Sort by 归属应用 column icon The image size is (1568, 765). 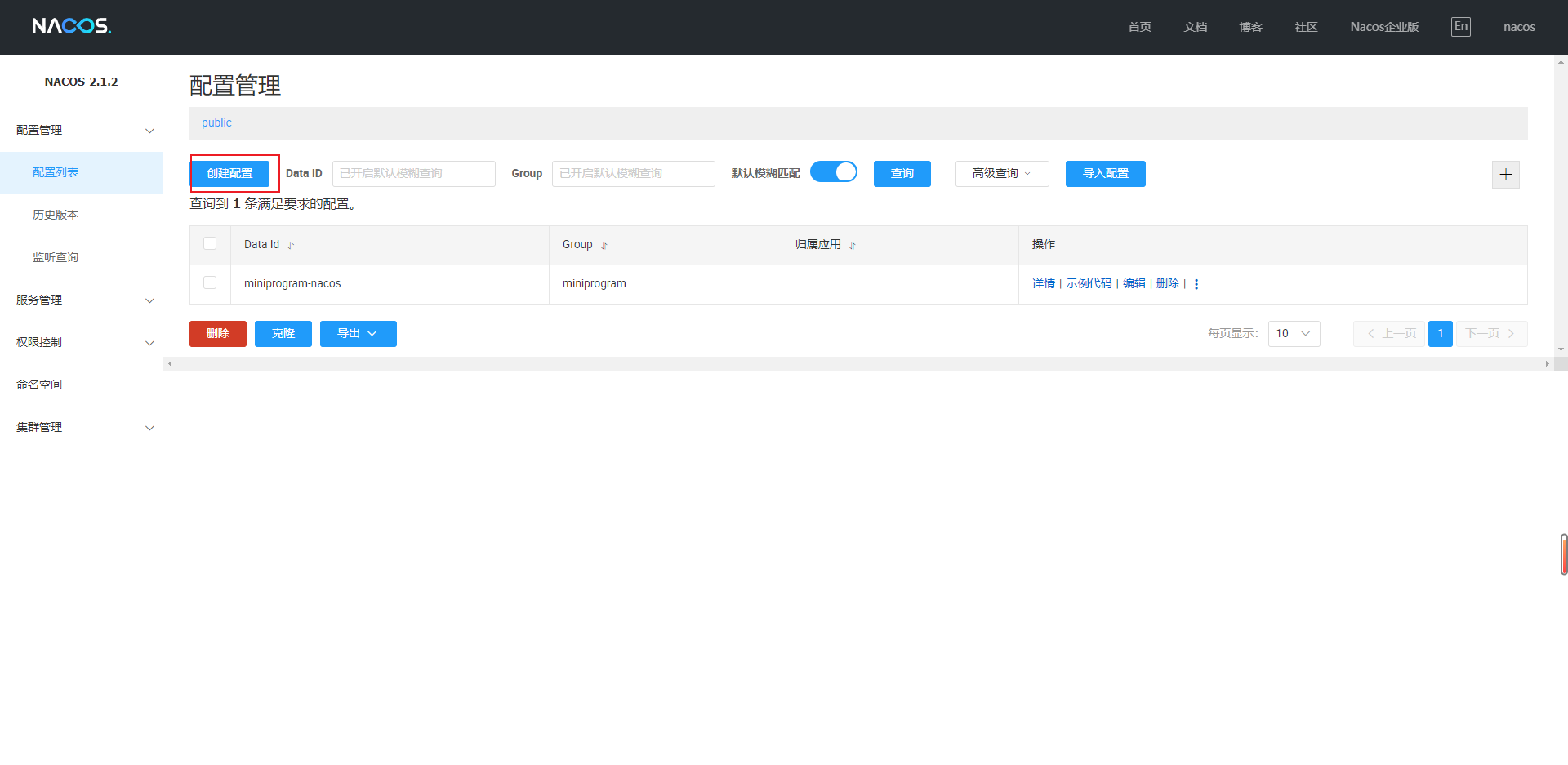point(853,246)
